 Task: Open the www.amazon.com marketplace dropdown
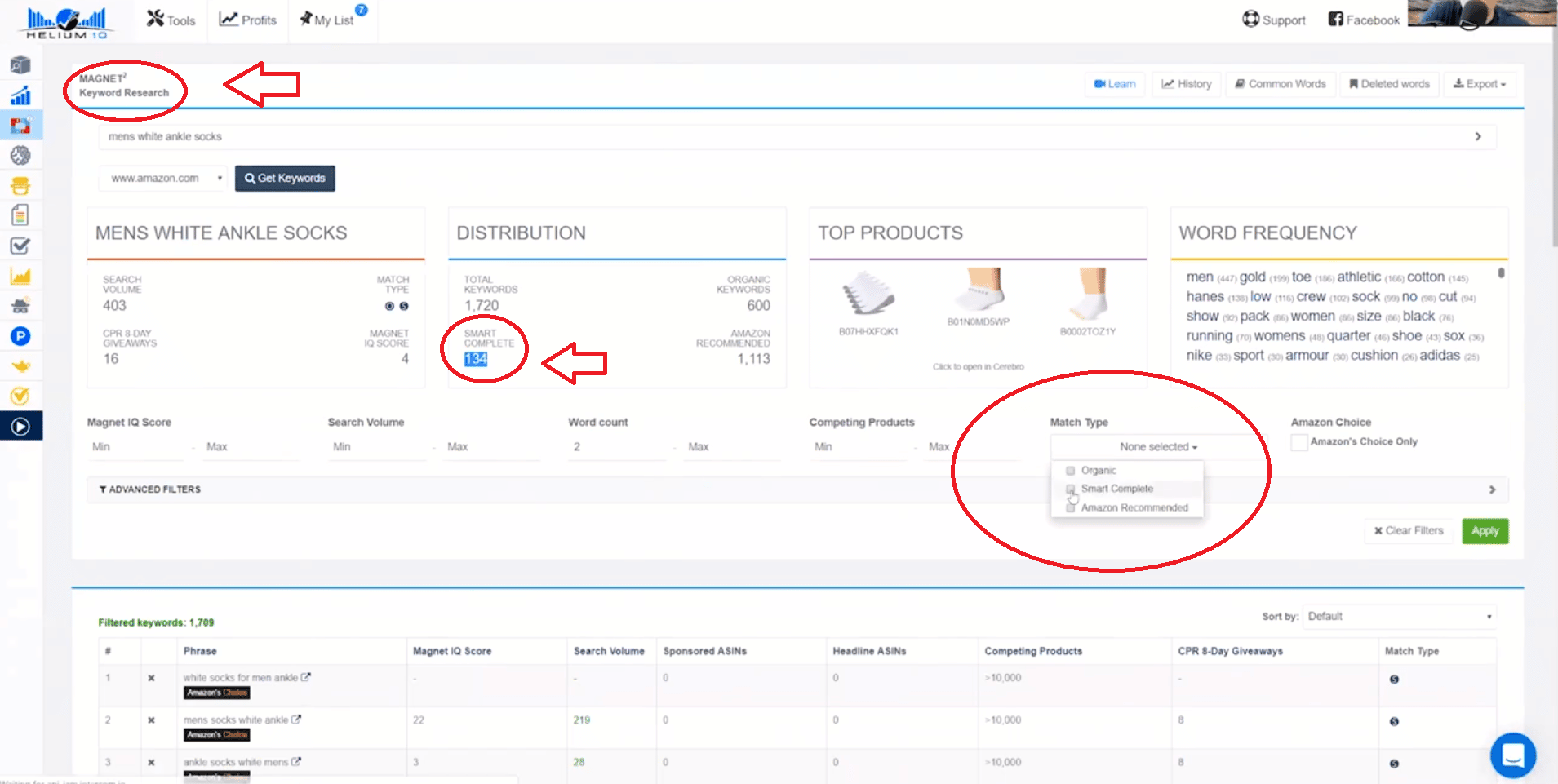pyautogui.click(x=163, y=178)
